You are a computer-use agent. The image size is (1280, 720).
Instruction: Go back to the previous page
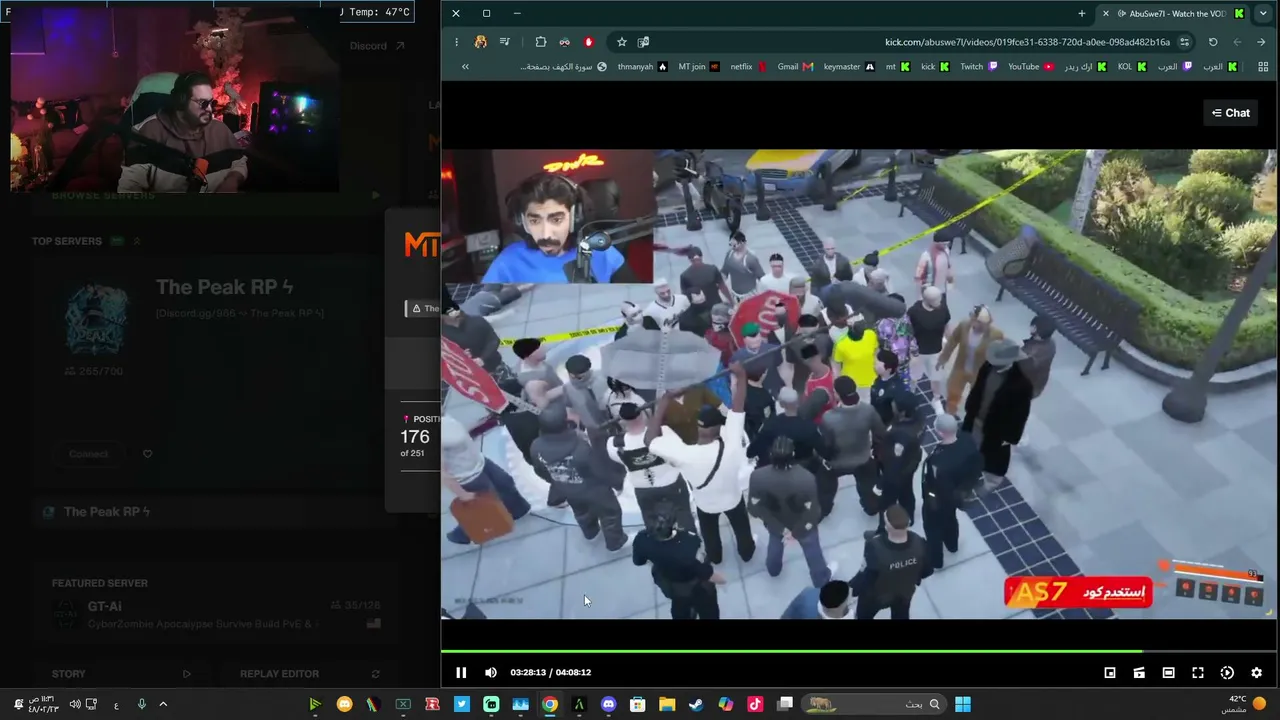coord(1261,42)
